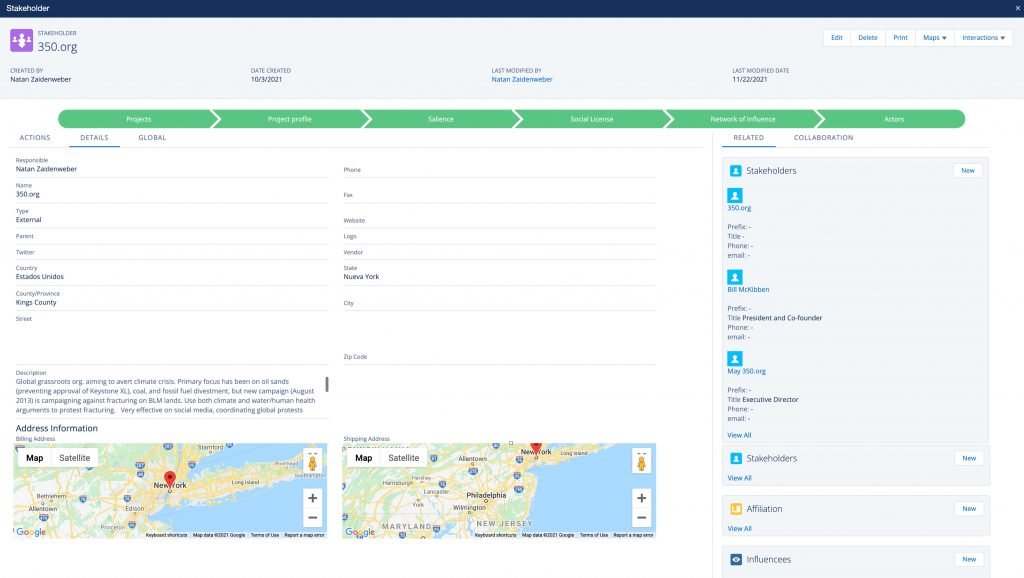Click New in Influencees list
This screenshot has height=578, width=1024.
[x=969, y=560]
